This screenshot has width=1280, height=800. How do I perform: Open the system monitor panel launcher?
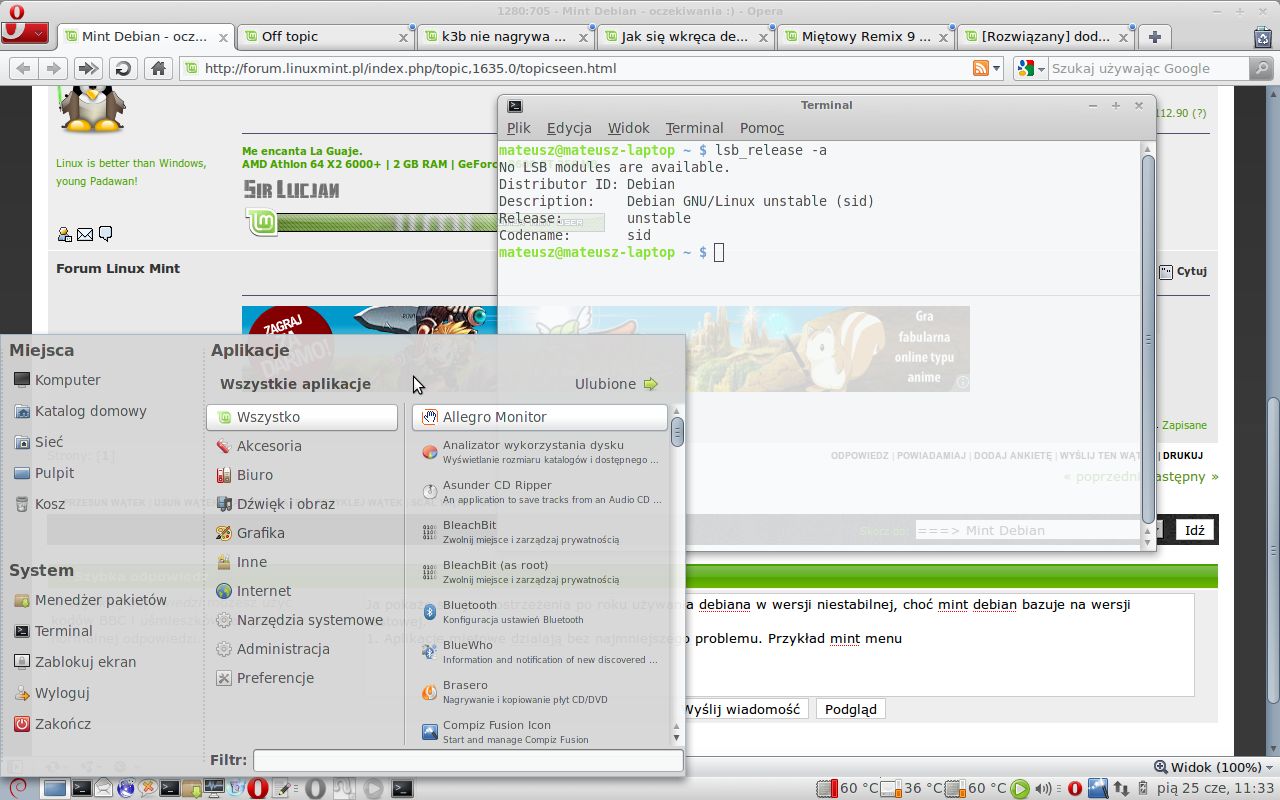pos(214,788)
